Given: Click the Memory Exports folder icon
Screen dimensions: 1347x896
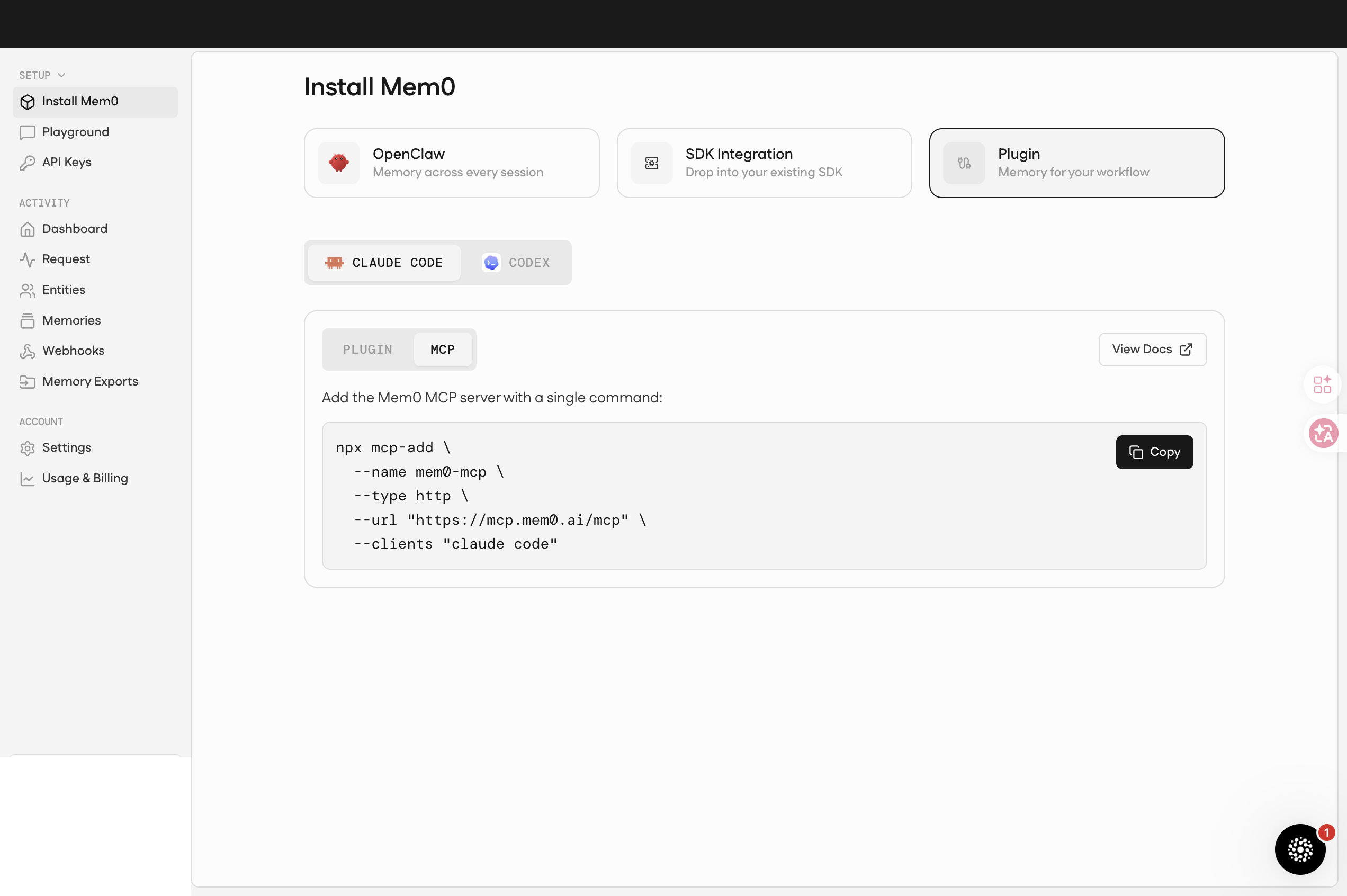Looking at the screenshot, I should (x=28, y=382).
